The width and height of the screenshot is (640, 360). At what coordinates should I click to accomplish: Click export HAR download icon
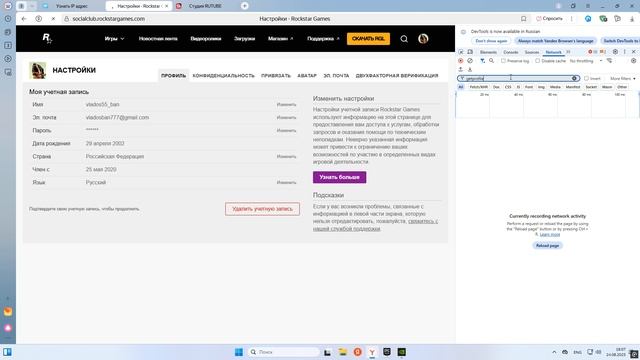point(470,69)
